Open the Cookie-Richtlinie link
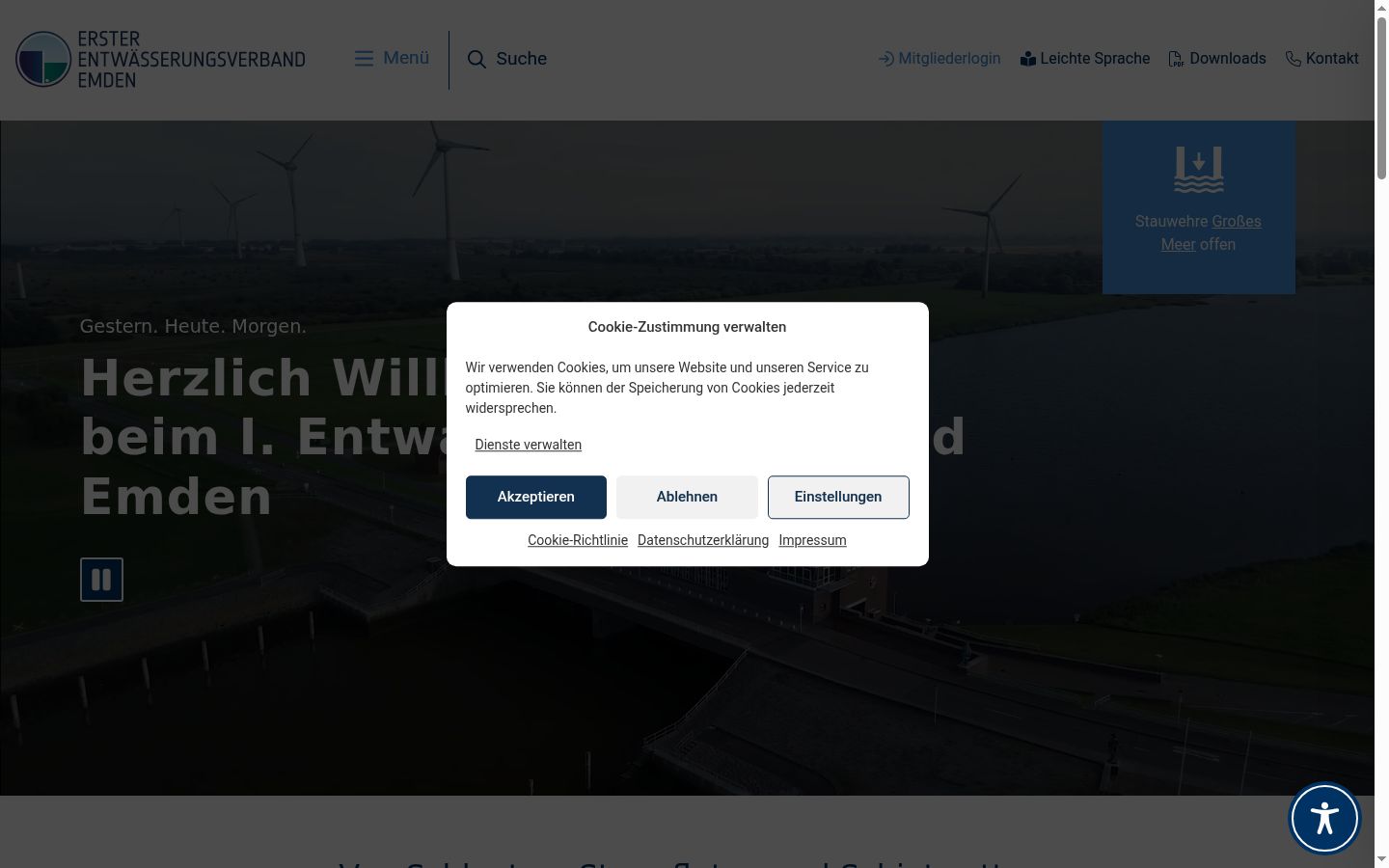1389x868 pixels. click(x=578, y=540)
